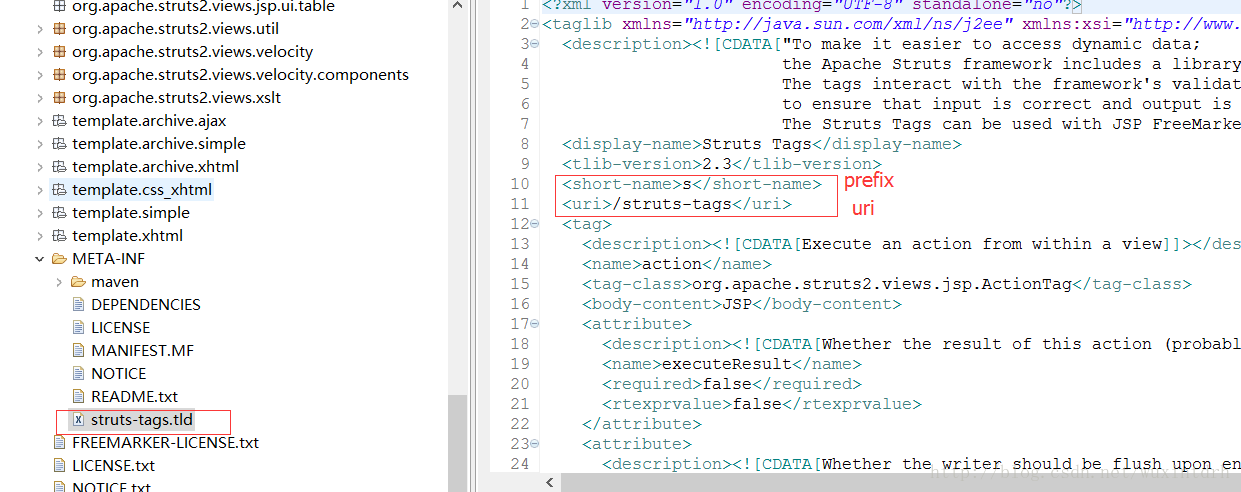
Task: Expand the template.archive.xhtml package
Action: pyautogui.click(x=40, y=167)
